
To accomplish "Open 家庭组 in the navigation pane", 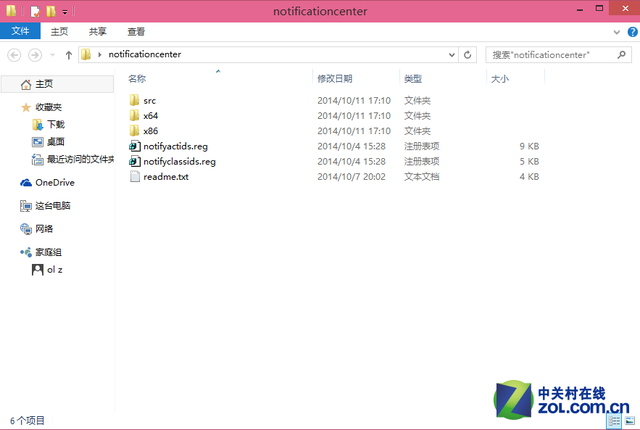I will click(x=49, y=252).
